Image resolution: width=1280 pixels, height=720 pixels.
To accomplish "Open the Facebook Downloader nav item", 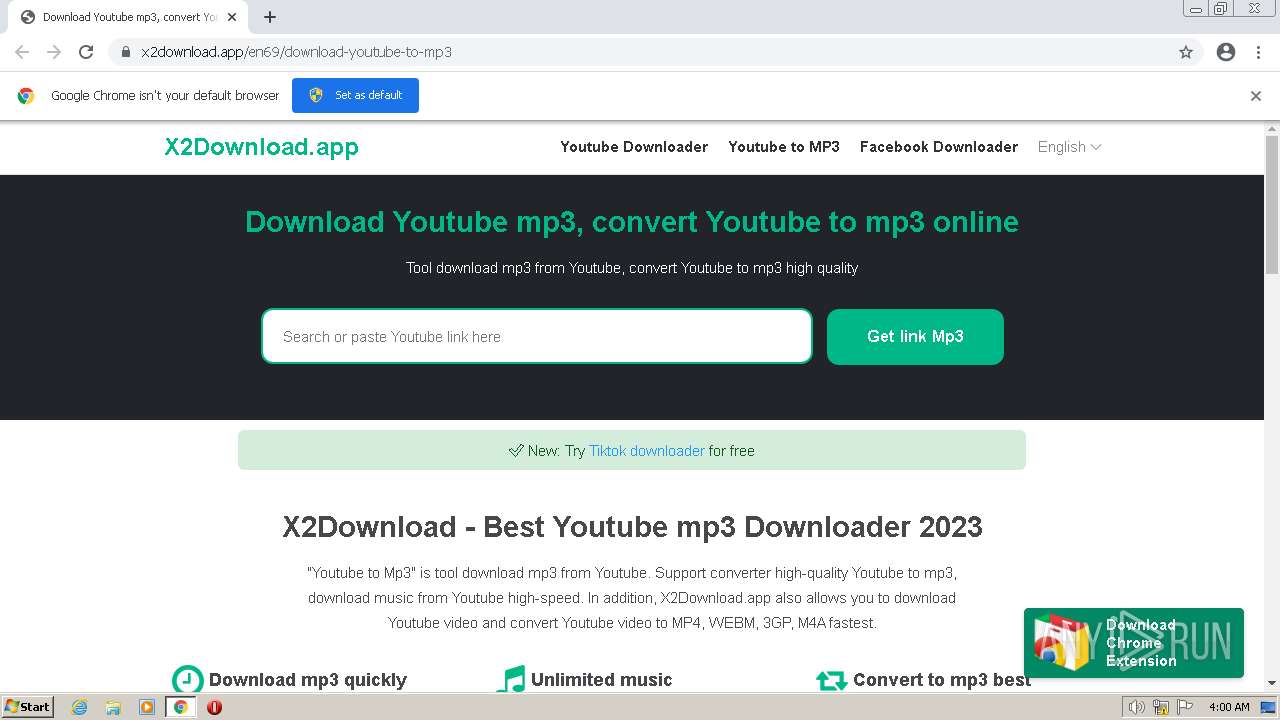I will pyautogui.click(x=939, y=147).
